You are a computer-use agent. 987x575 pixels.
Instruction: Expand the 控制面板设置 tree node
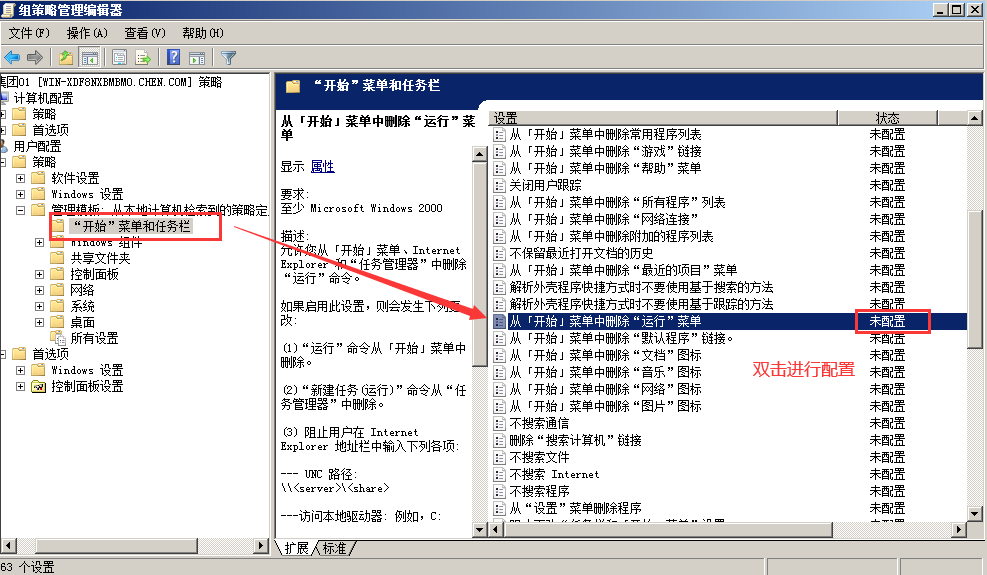pos(21,387)
